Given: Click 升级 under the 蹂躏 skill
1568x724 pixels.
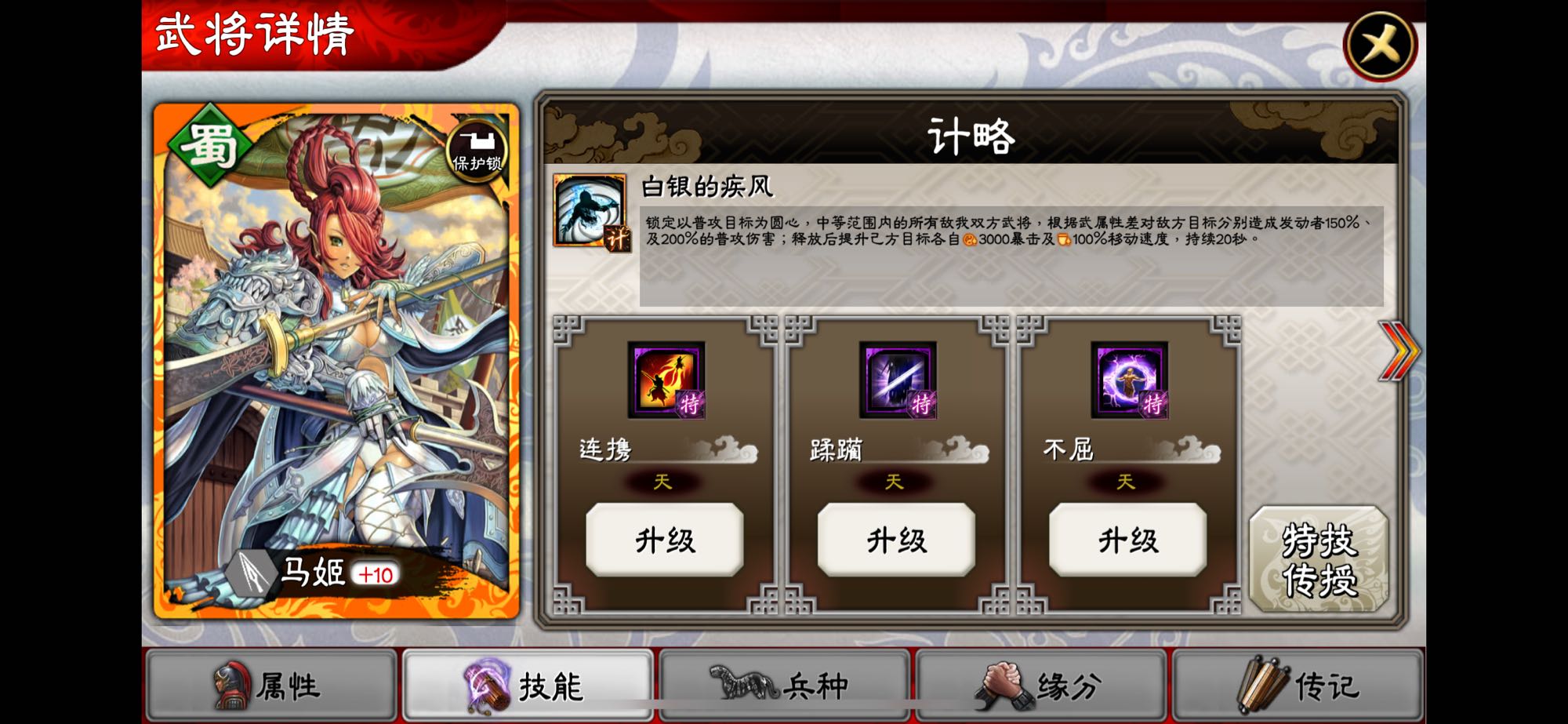Looking at the screenshot, I should (896, 540).
